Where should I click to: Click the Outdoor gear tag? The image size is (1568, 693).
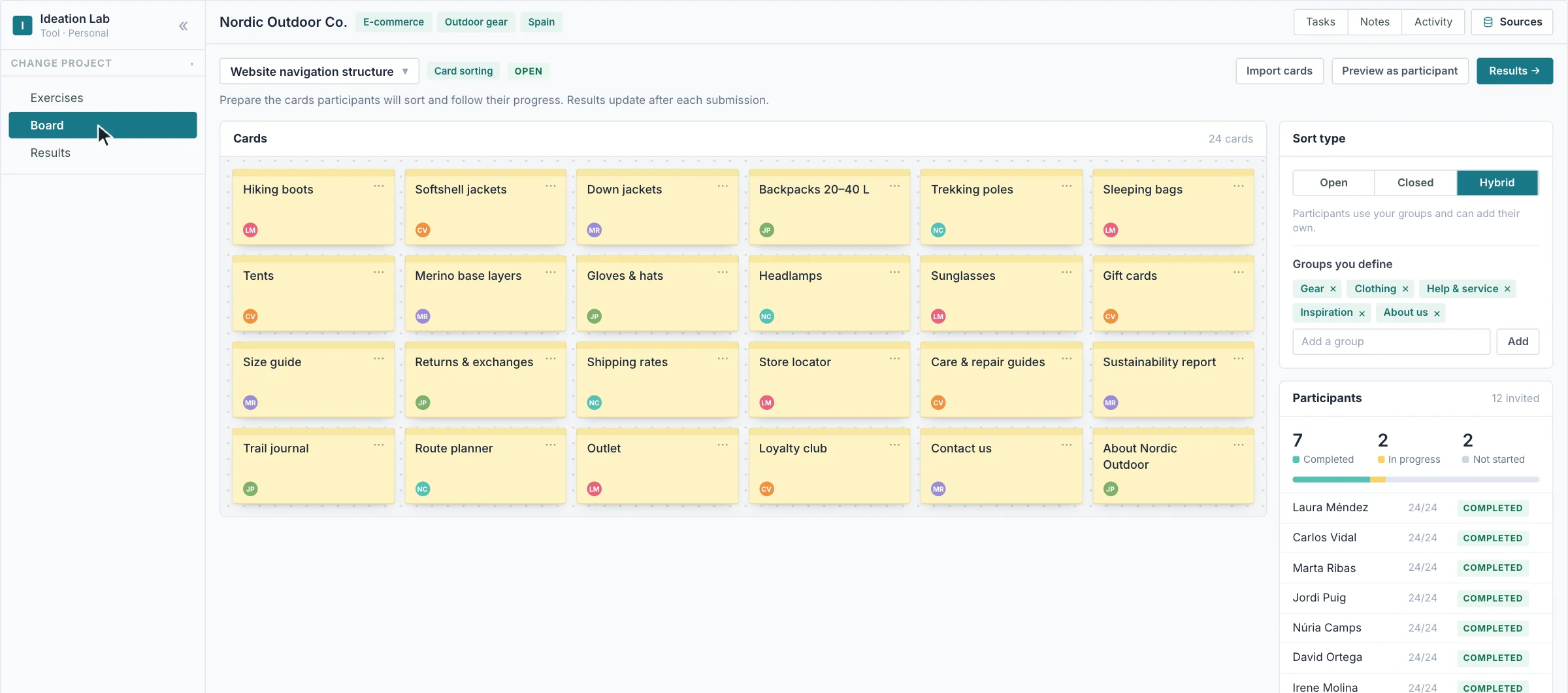point(476,22)
